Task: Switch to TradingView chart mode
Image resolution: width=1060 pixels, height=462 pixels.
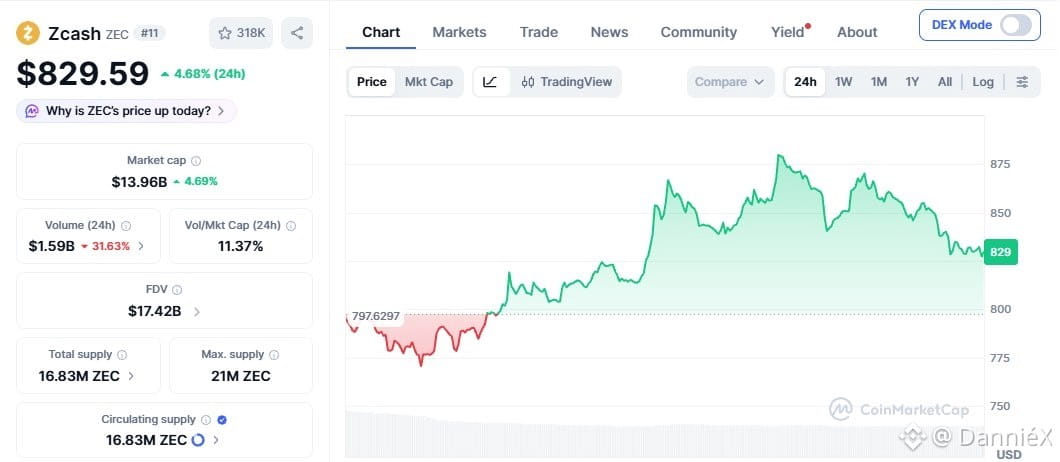Action: click(x=567, y=82)
